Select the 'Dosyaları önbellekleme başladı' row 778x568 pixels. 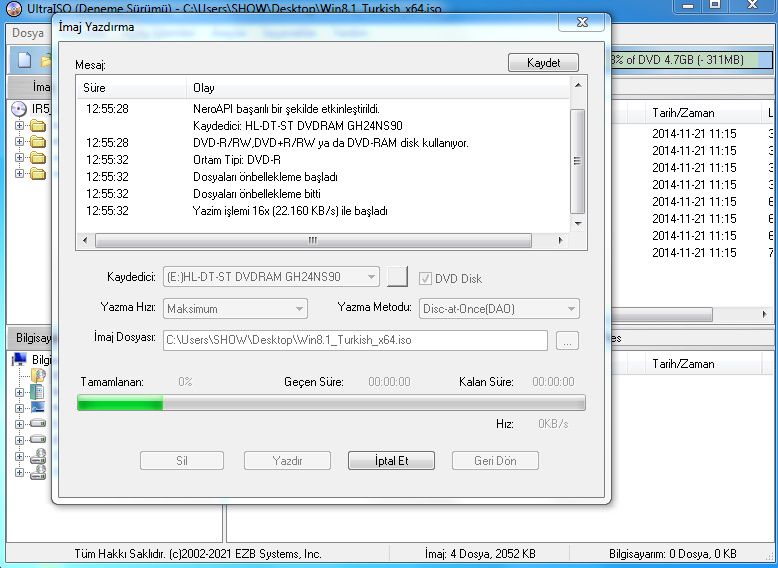[323, 177]
